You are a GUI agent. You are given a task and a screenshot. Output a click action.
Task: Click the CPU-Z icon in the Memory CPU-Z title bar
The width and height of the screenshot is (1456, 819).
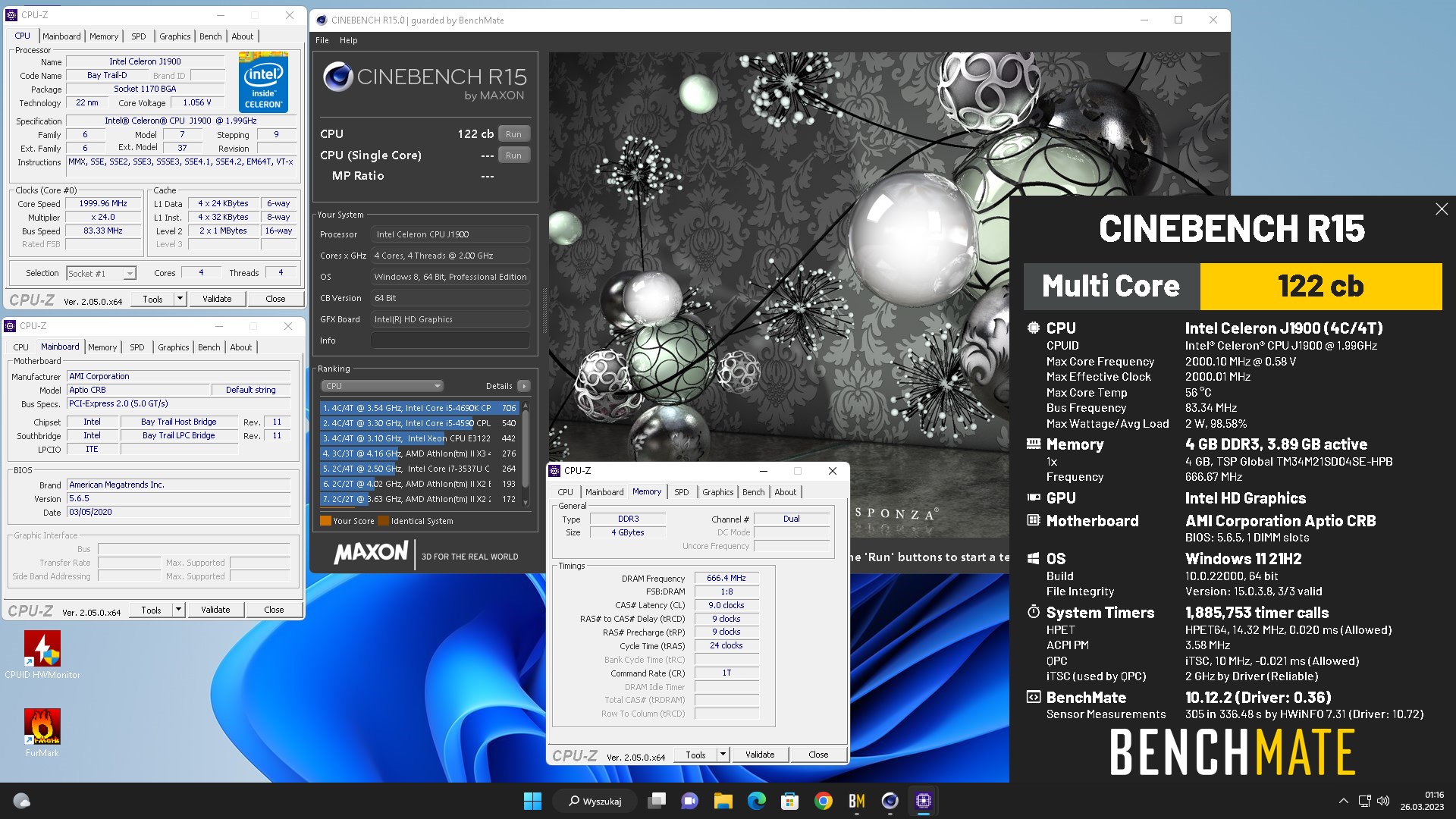coord(554,471)
